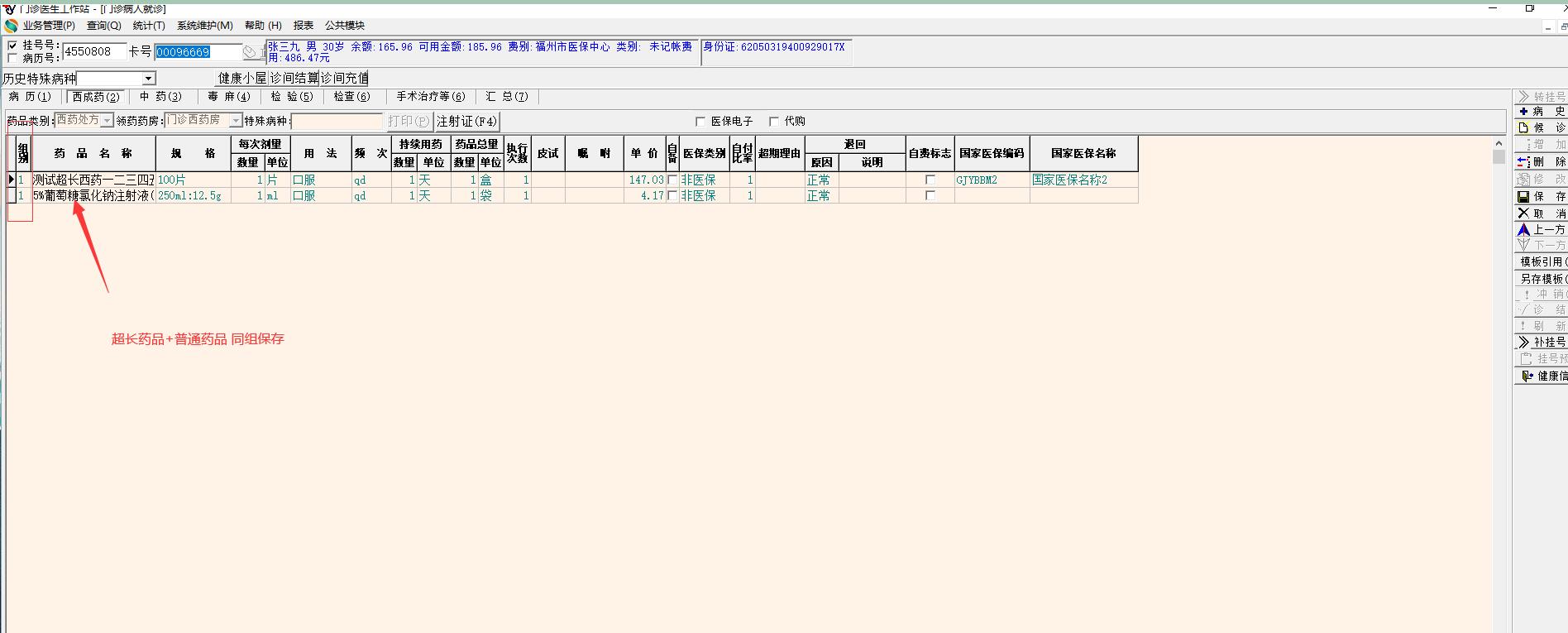
Task: Open the 健康信 health info button
Action: (1542, 376)
